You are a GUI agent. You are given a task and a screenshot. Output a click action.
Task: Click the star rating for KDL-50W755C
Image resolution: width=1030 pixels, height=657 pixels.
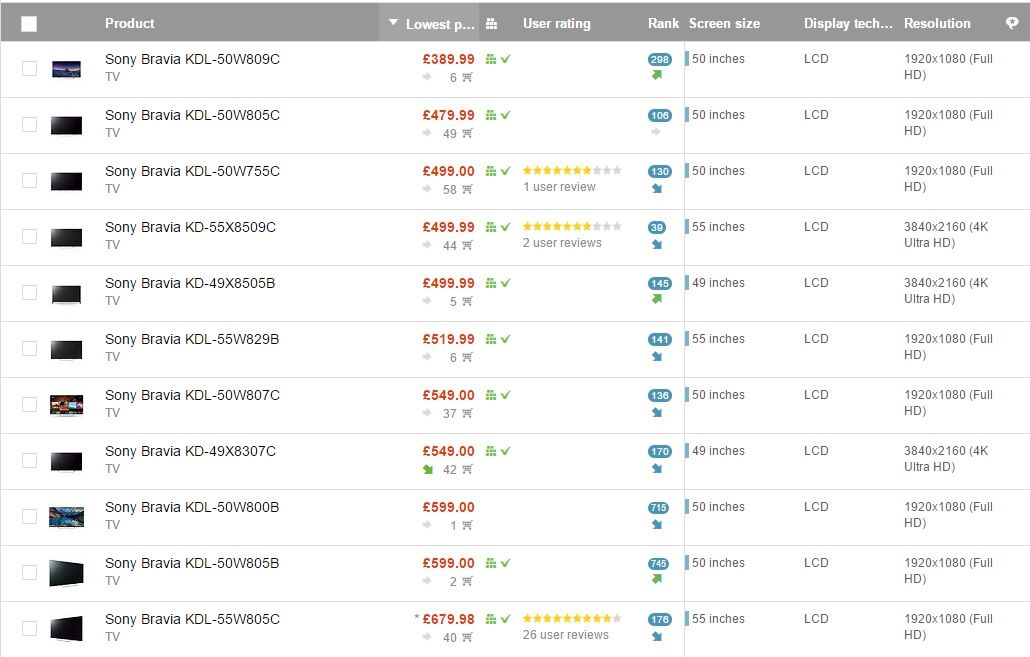click(572, 171)
